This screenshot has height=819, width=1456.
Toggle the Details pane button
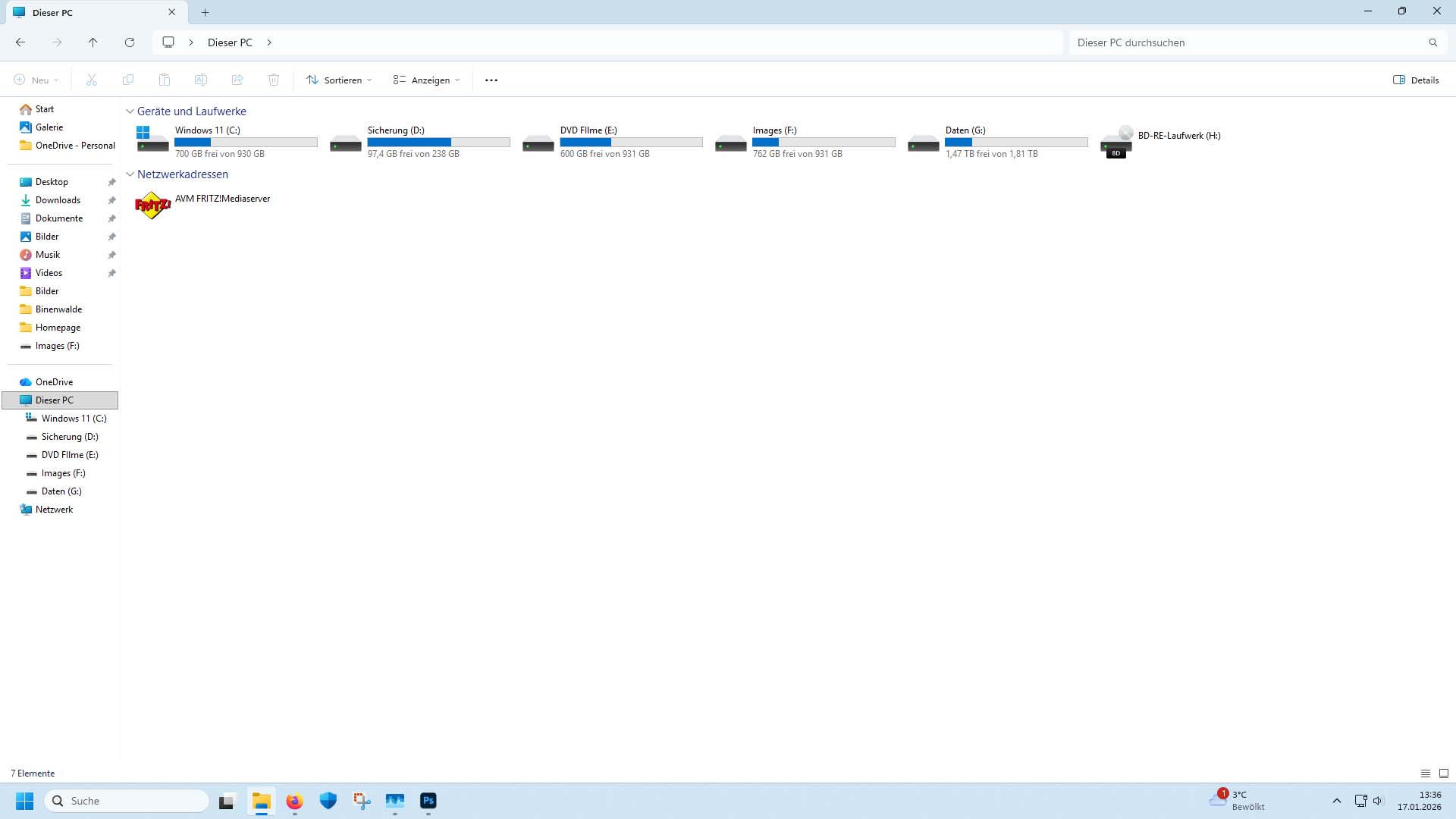click(1416, 80)
